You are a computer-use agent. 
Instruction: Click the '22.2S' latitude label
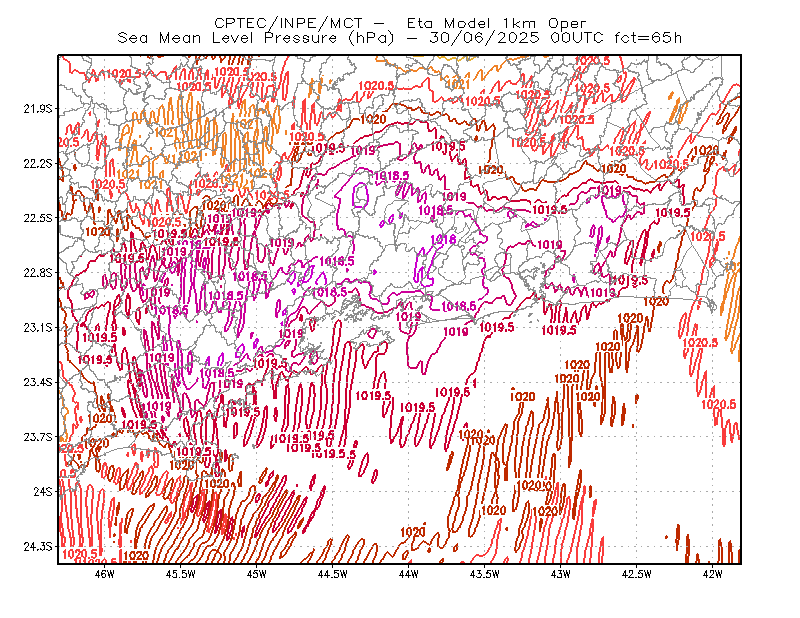(x=38, y=163)
